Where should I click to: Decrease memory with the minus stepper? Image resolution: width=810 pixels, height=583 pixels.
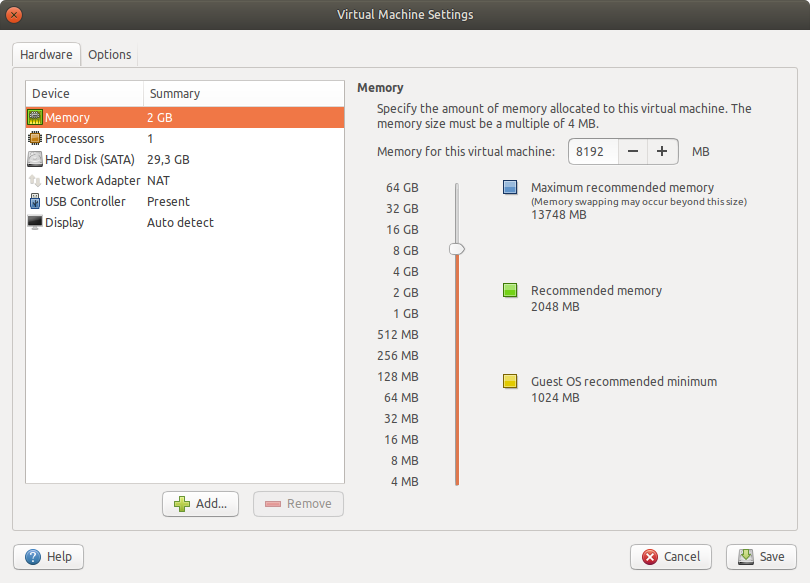coord(632,151)
